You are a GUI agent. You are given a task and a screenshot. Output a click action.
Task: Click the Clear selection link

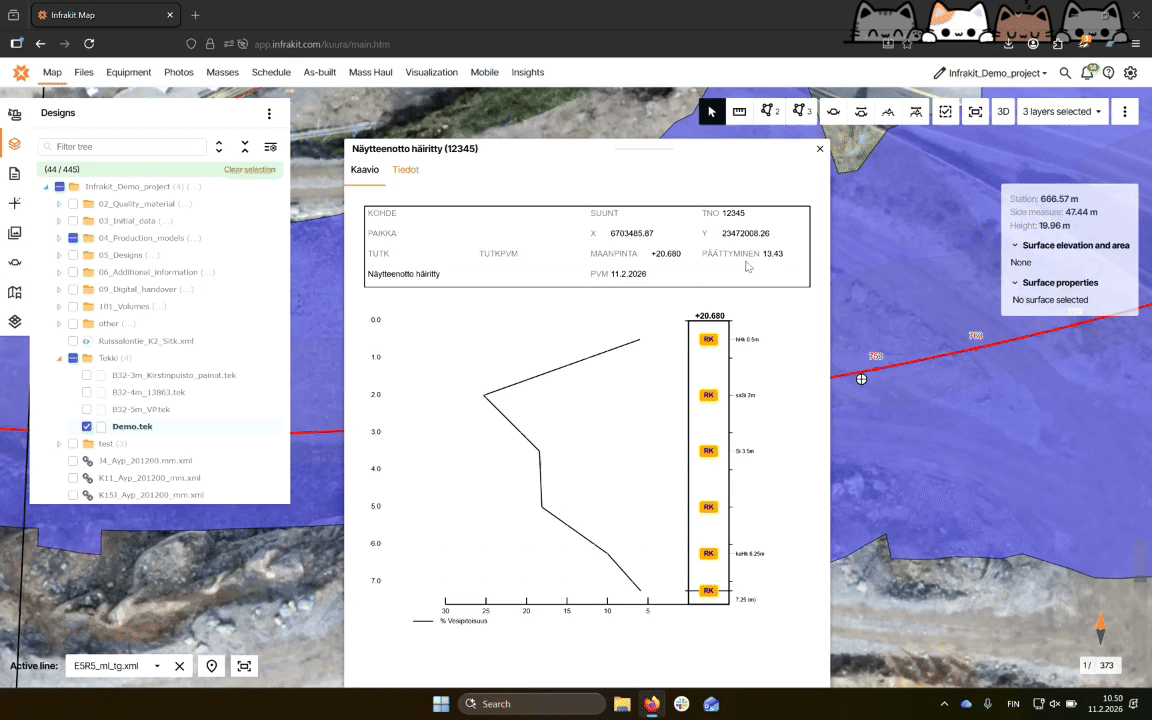(249, 170)
